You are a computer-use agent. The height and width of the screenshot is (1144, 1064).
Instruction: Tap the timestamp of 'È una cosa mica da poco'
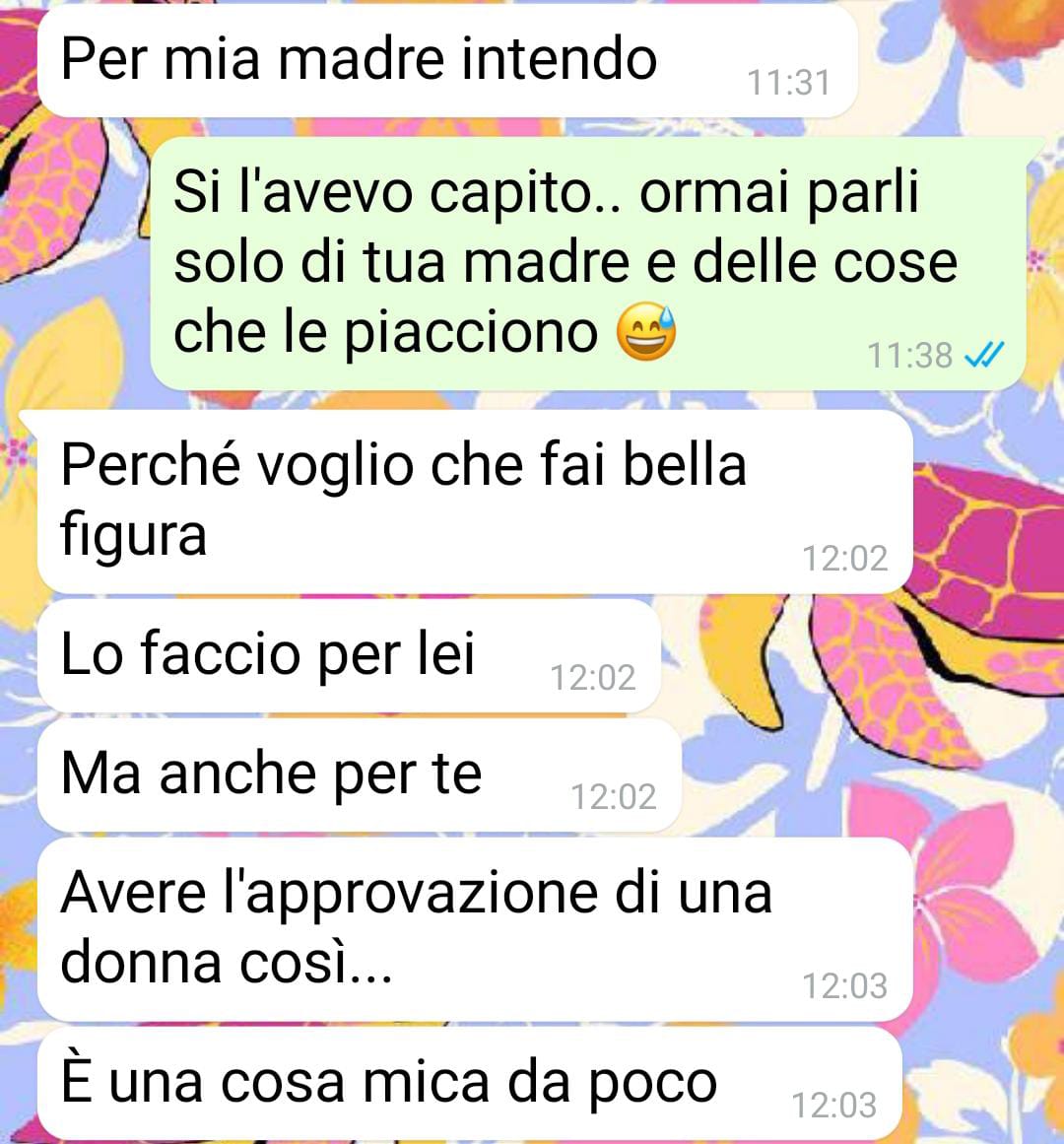pos(834,1105)
